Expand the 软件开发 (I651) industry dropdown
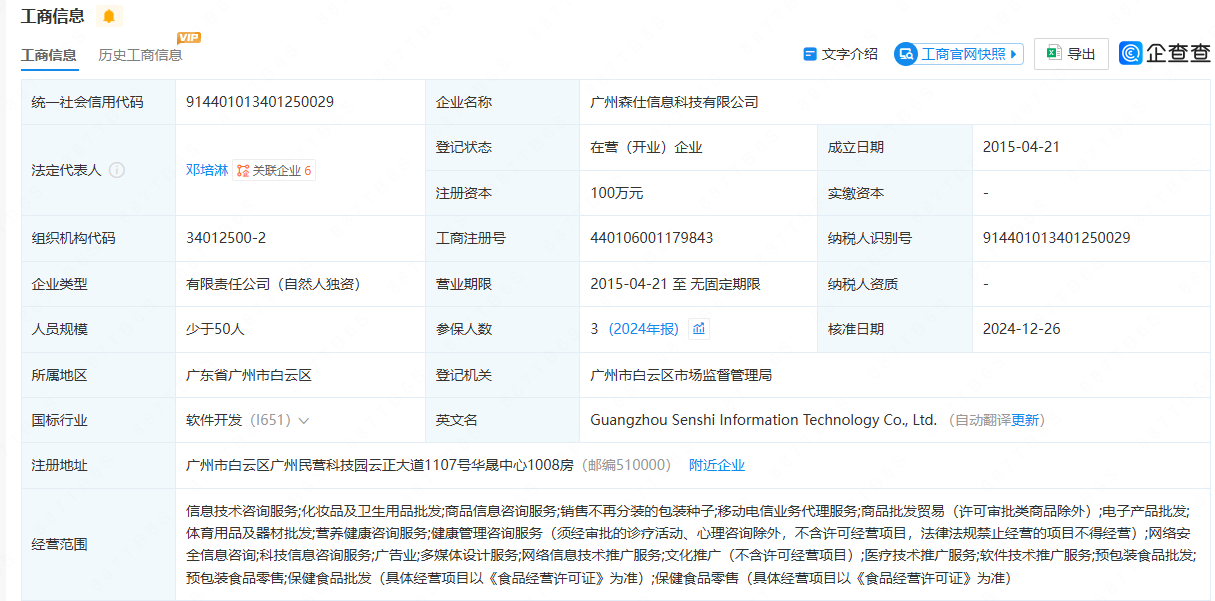1215x601 pixels. tap(304, 421)
